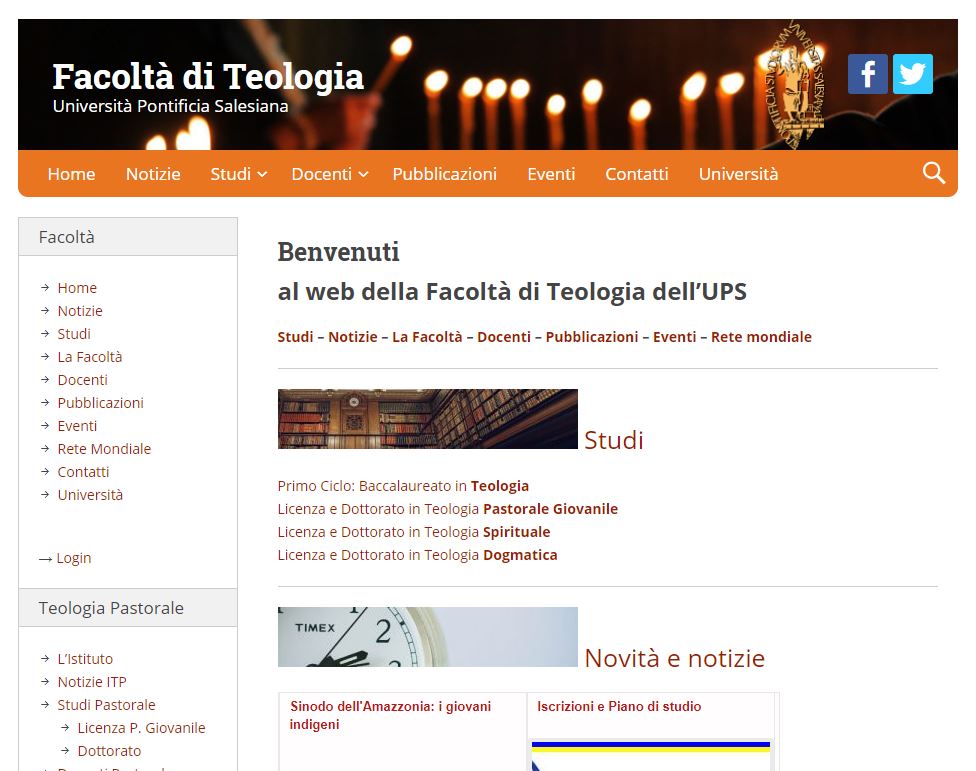Select Eventi in Facoltà sidebar
976x771 pixels.
coord(77,426)
